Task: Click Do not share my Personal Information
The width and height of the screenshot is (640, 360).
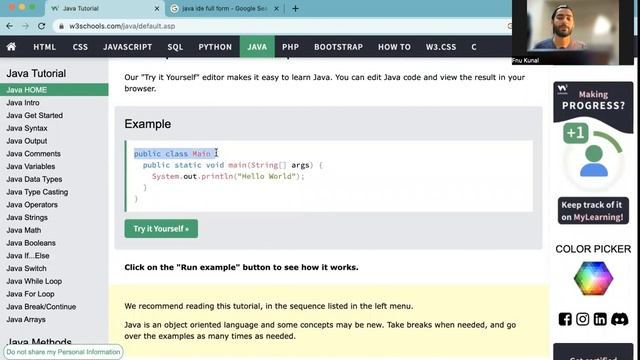Action: tap(63, 352)
